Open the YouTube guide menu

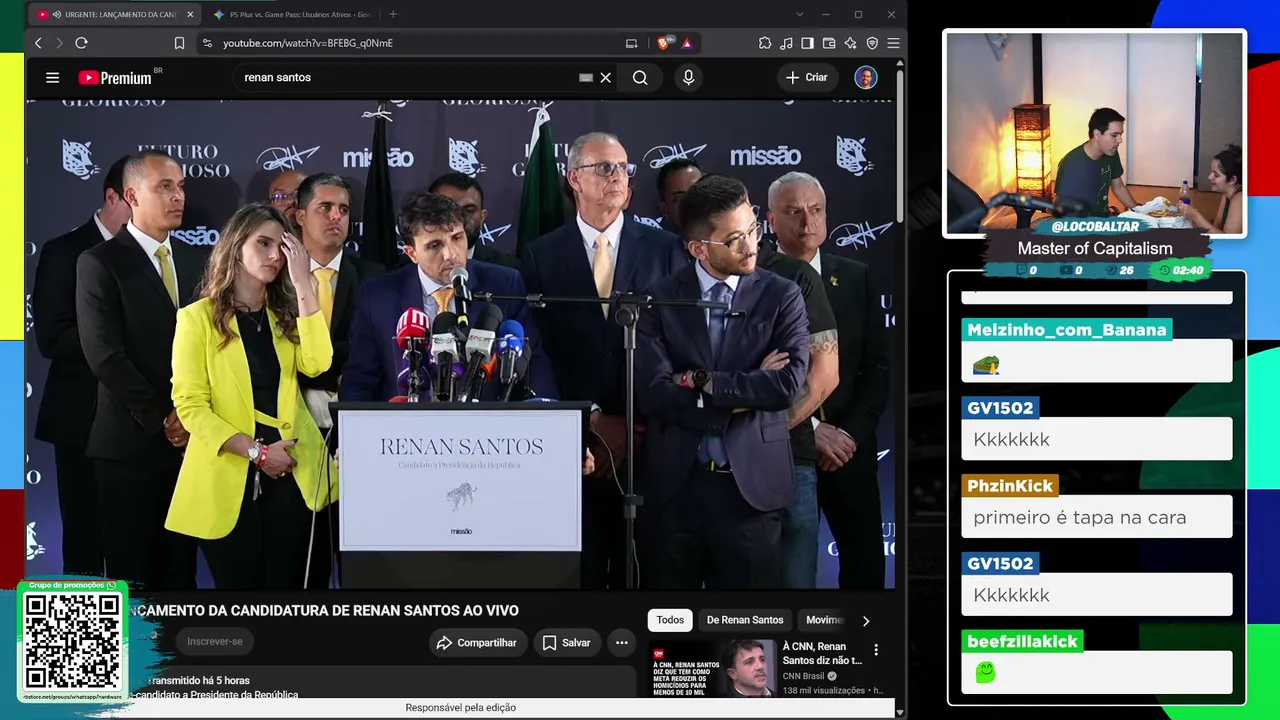click(x=52, y=77)
